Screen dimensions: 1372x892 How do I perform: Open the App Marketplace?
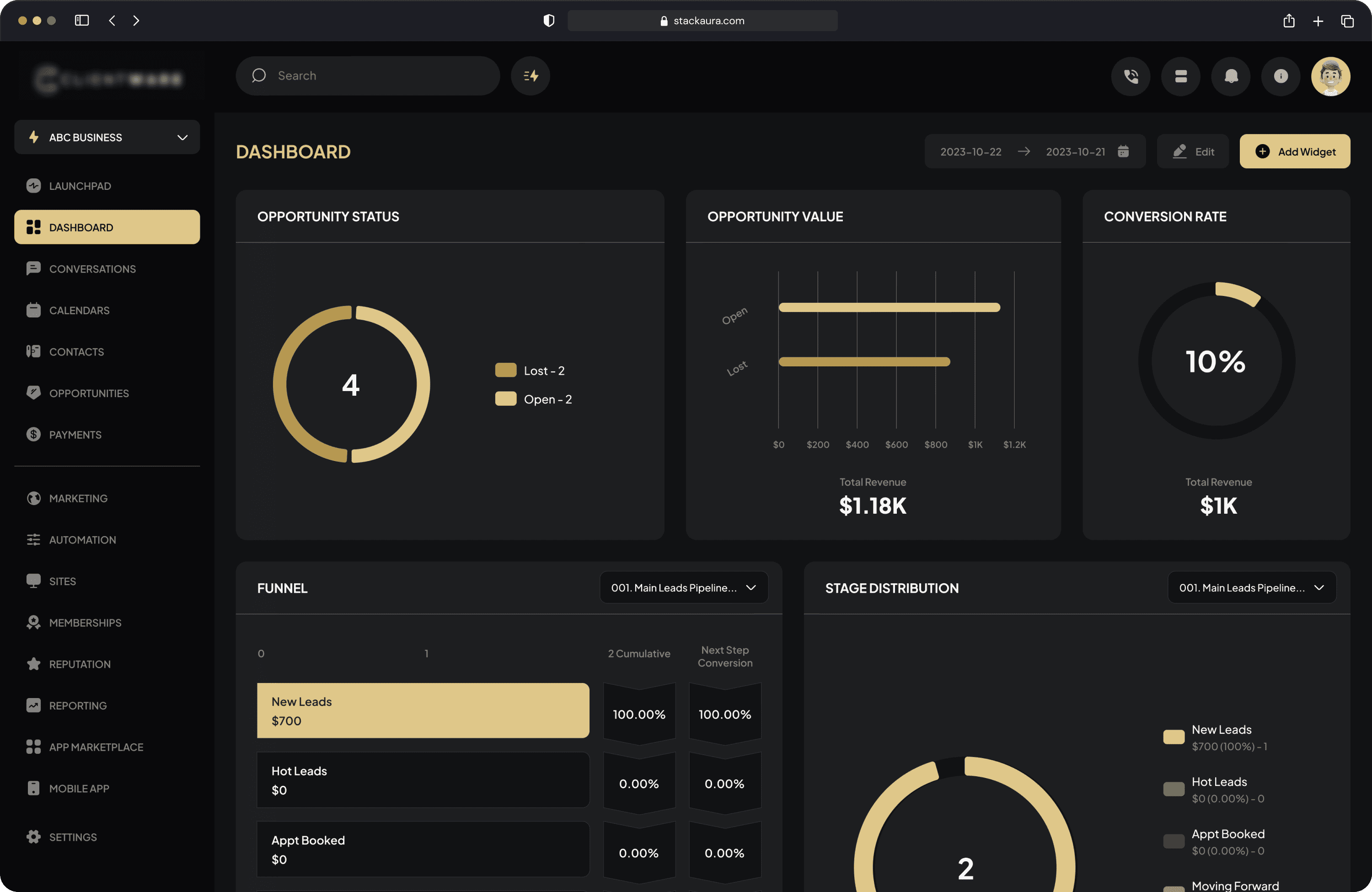(x=96, y=747)
